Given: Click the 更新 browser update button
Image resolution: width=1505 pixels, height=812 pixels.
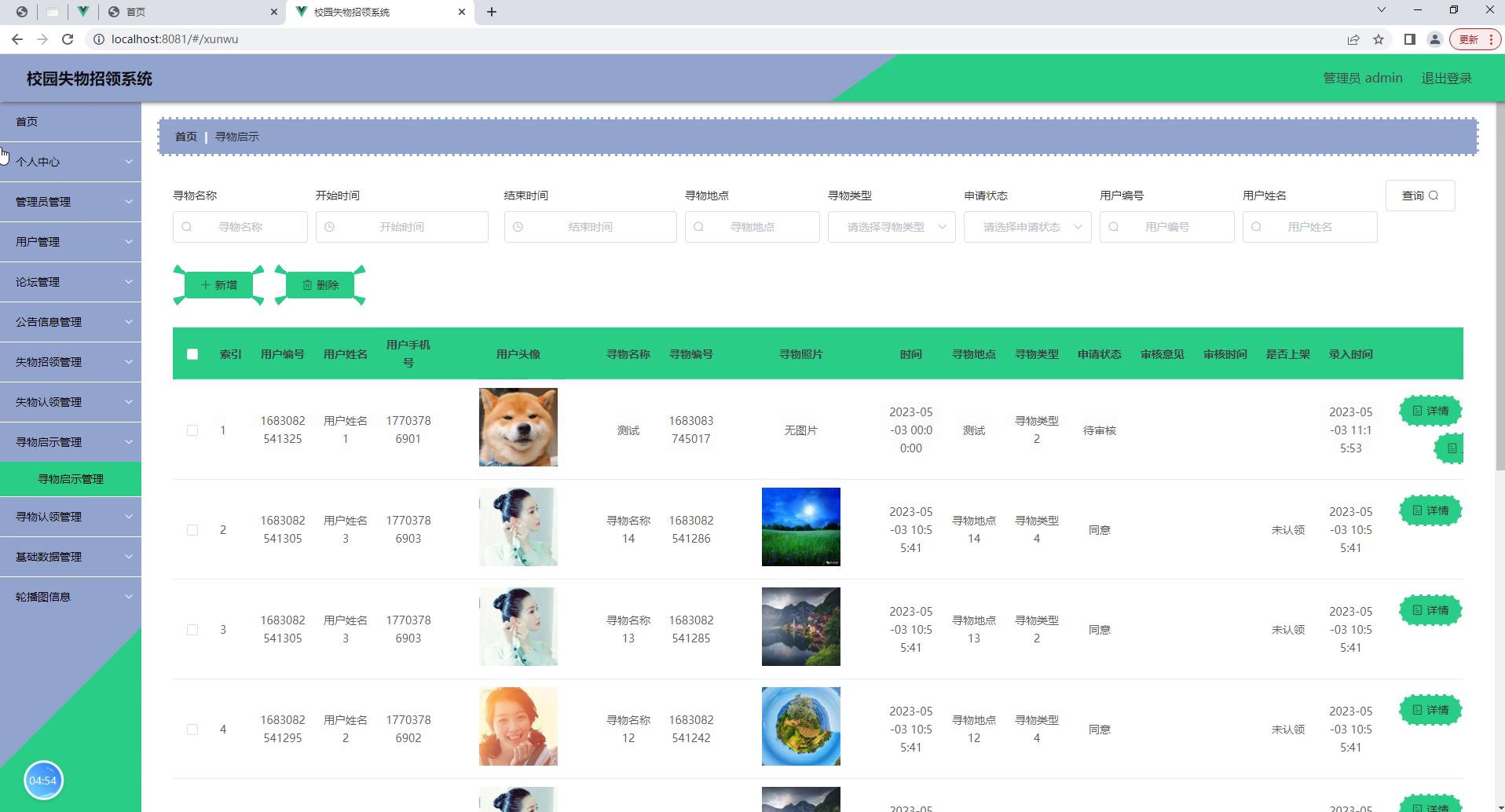Looking at the screenshot, I should point(1474,39).
